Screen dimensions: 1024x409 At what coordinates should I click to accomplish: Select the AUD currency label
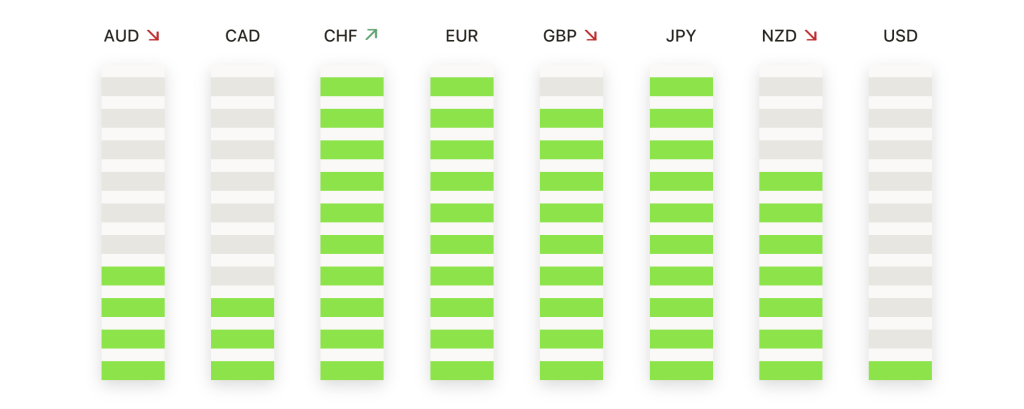121,36
